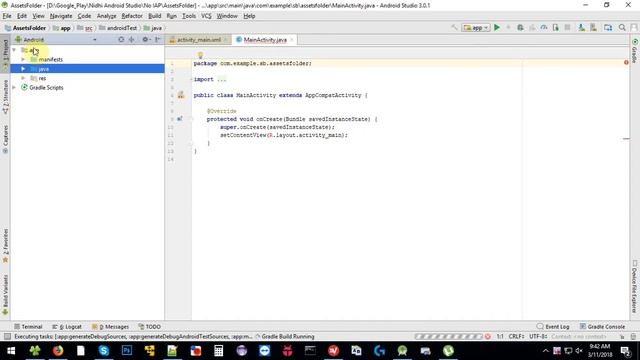Open Photoshop from the taskbar
This screenshot has height=360, width=640.
click(127, 351)
